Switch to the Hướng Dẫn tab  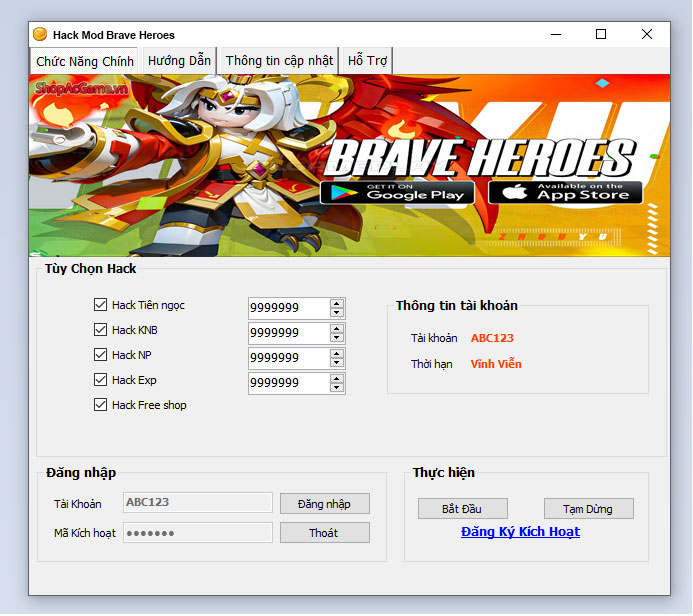pyautogui.click(x=179, y=61)
